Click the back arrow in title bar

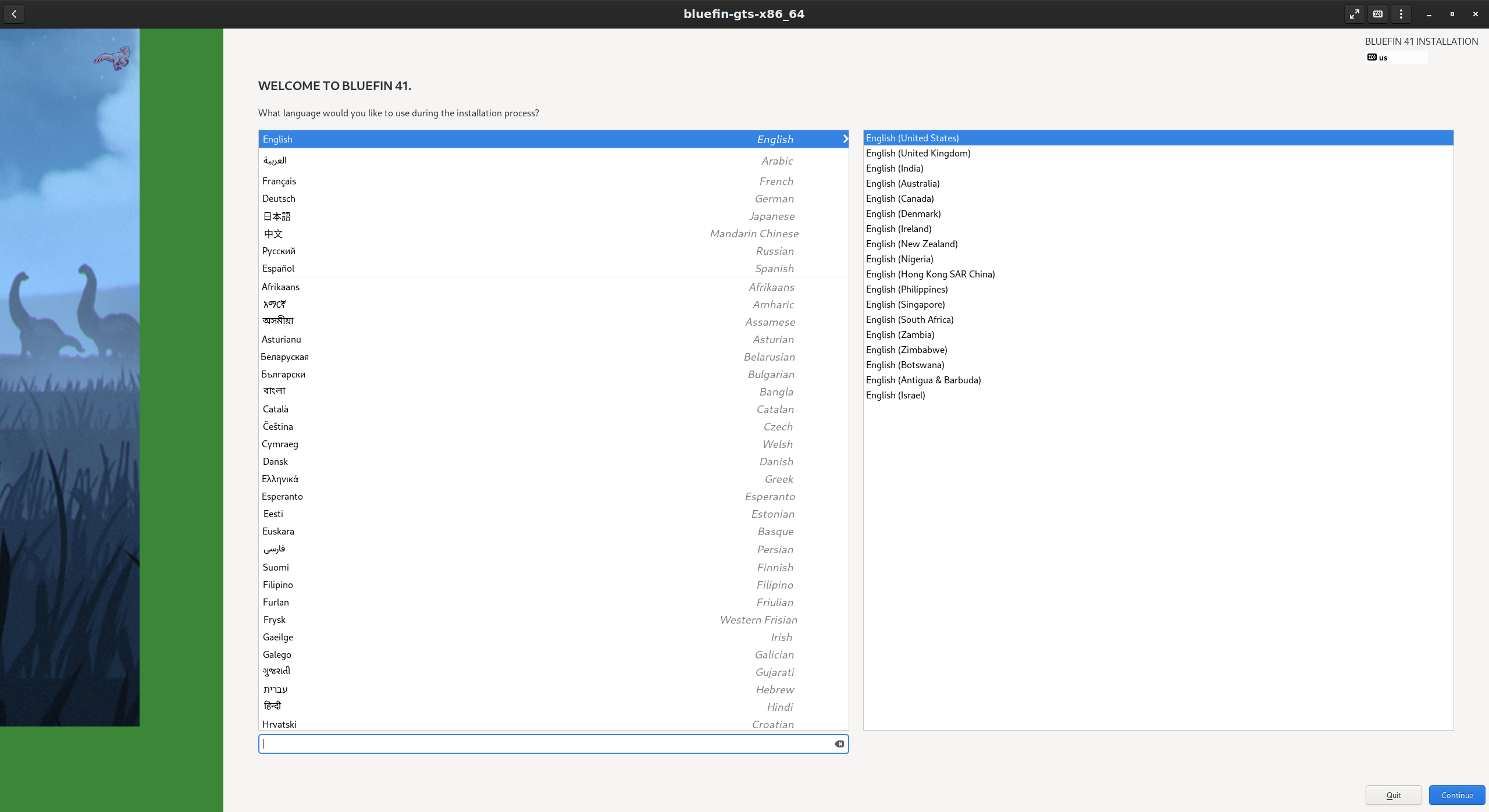pos(14,14)
